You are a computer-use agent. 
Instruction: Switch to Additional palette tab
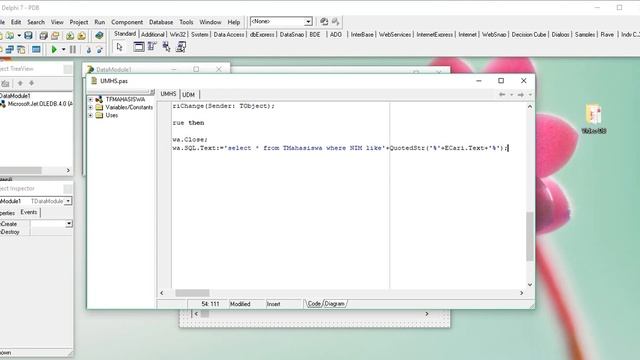[x=153, y=35]
